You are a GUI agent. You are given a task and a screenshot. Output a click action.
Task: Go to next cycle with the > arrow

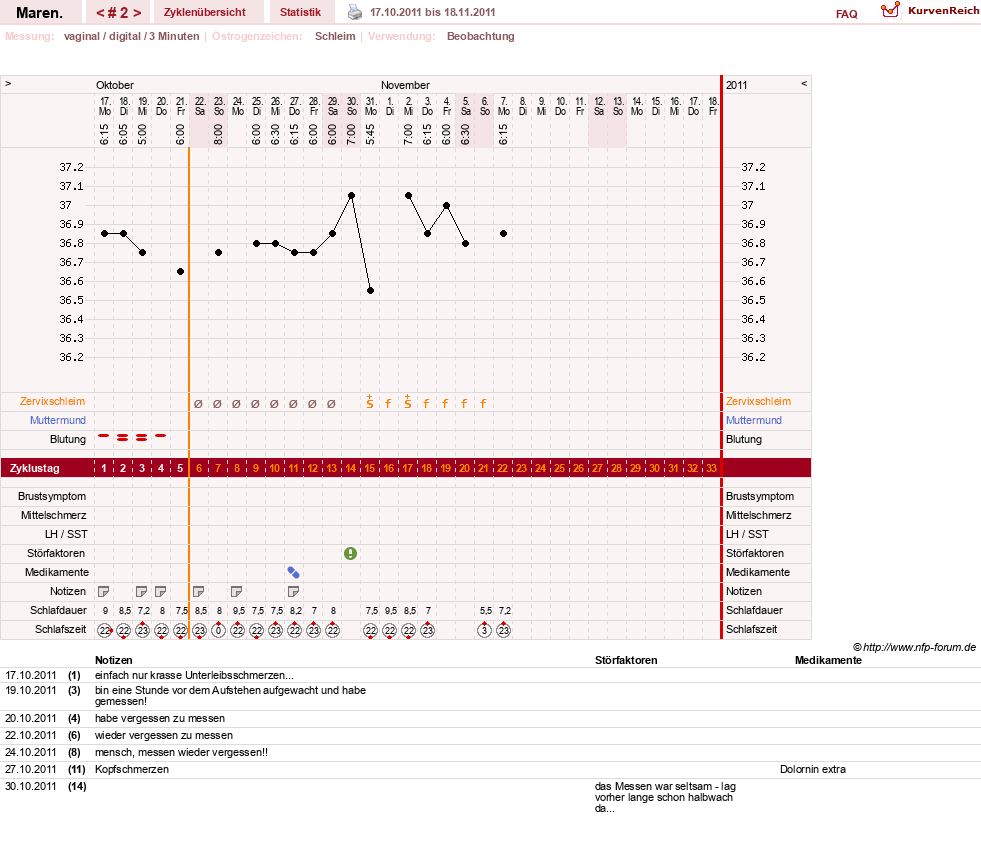coord(137,13)
